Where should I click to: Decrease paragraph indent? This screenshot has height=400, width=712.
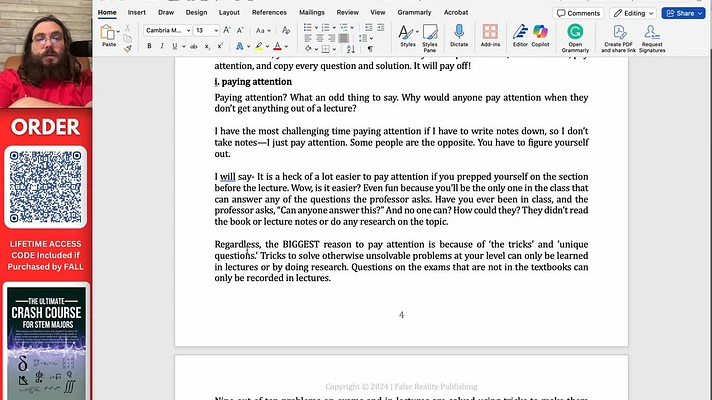(x=369, y=28)
